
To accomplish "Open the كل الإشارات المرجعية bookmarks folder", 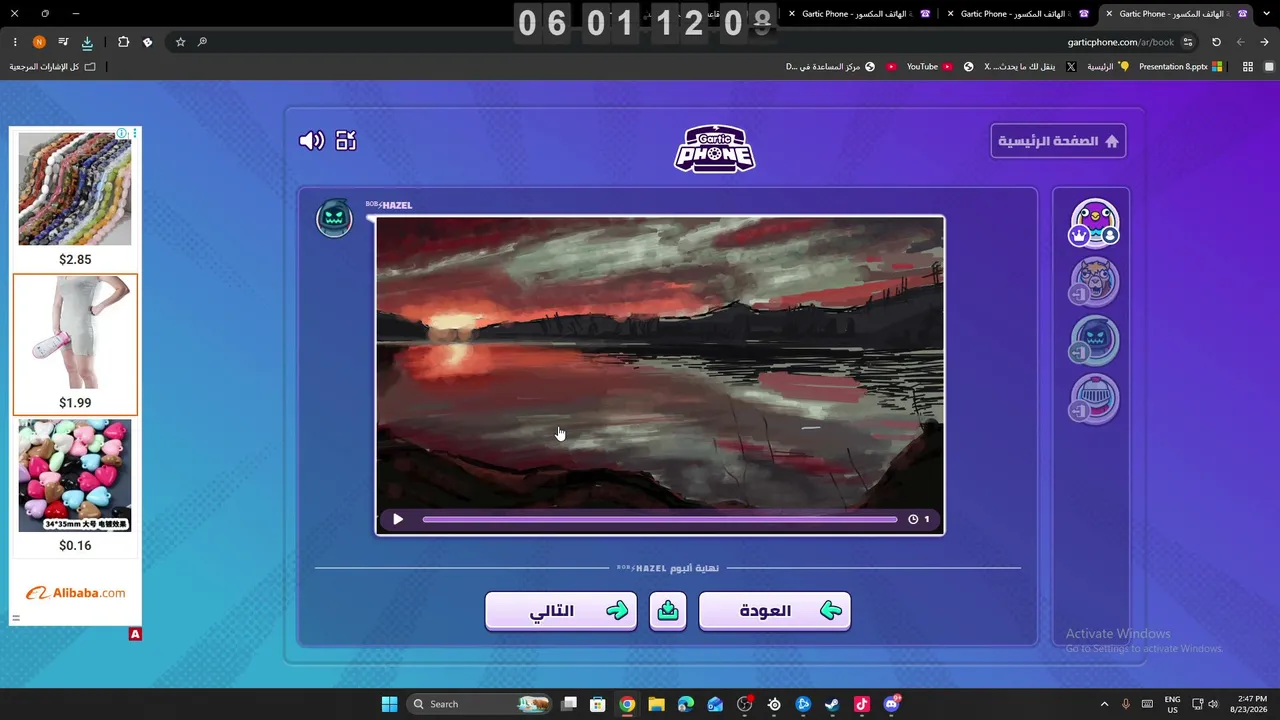I will click(x=53, y=67).
